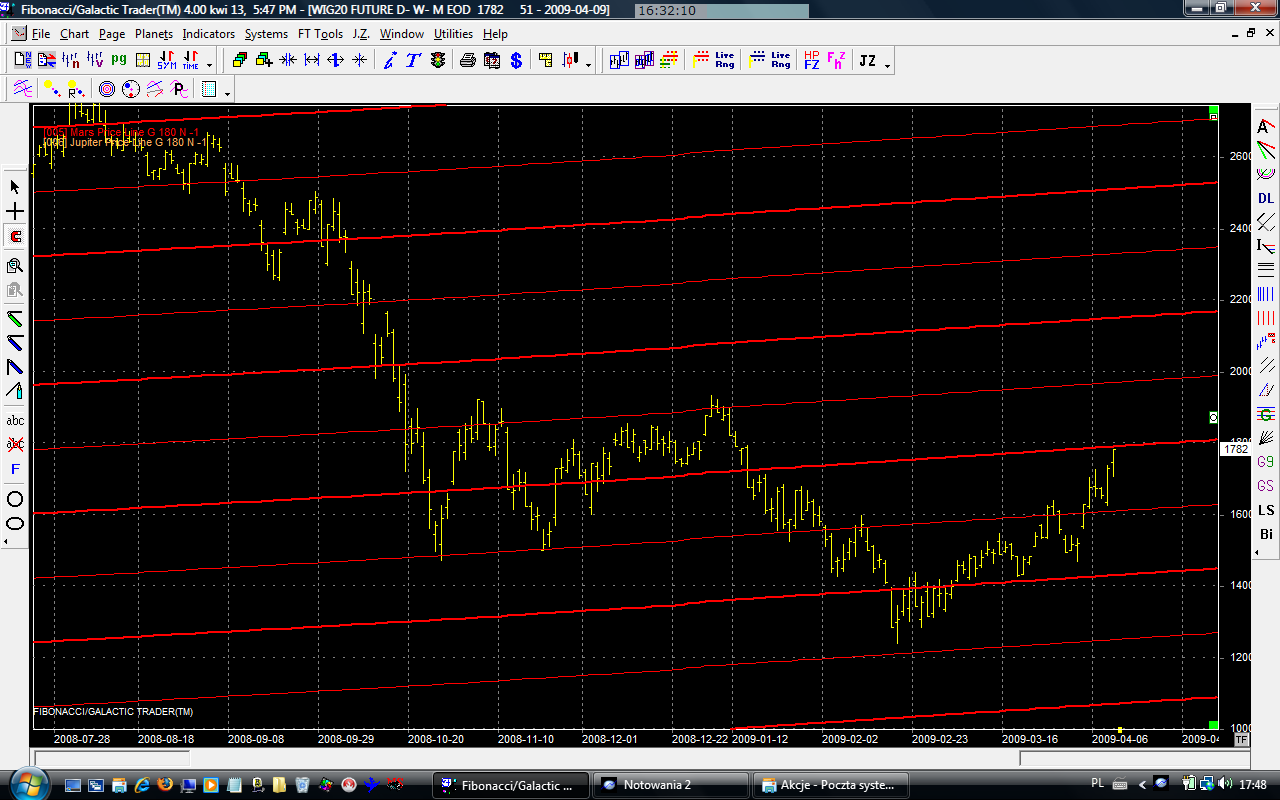This screenshot has width=1280, height=800.
Task: Click the green square at chart's top-right corner
Action: point(1213,110)
